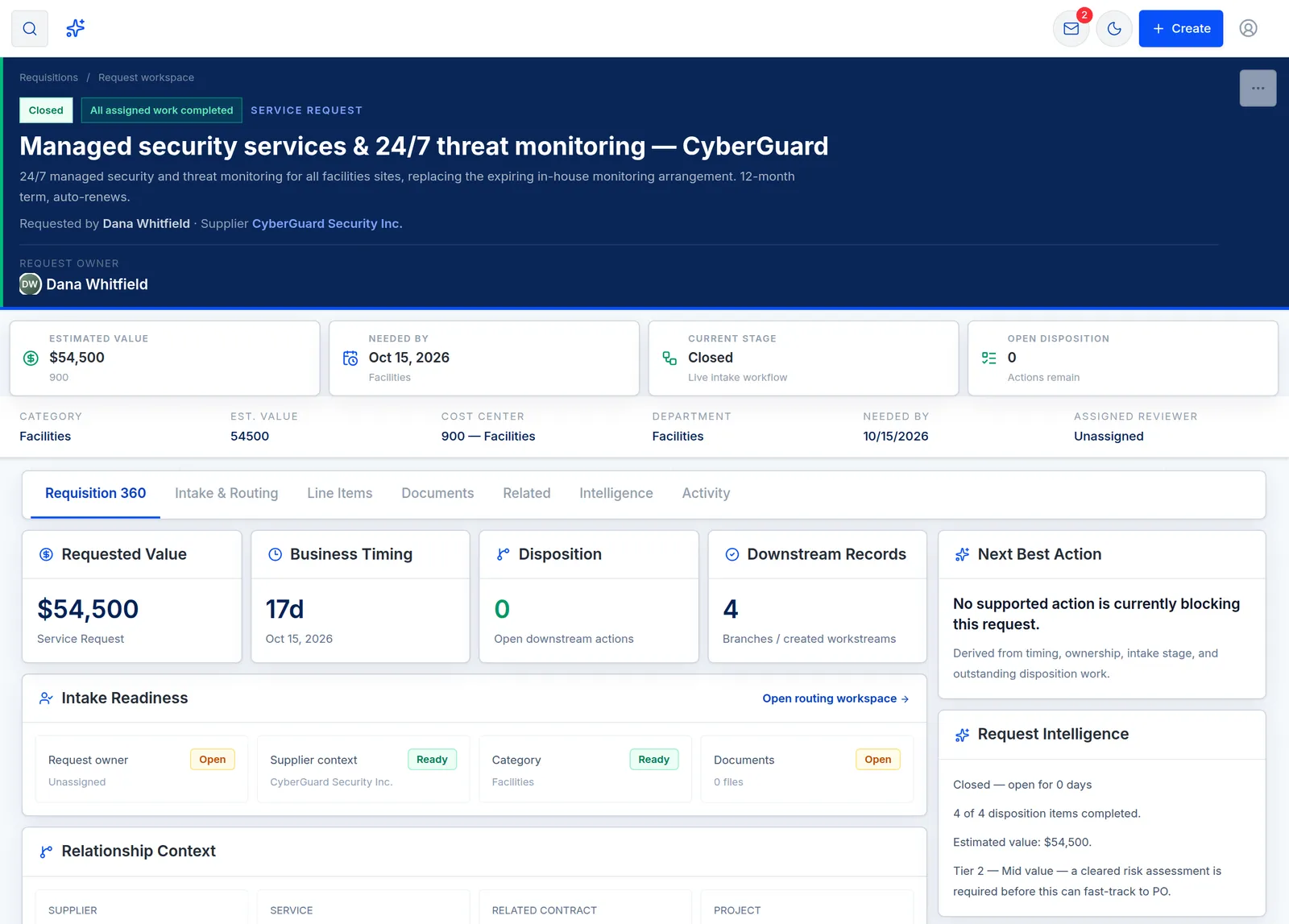The width and height of the screenshot is (1289, 924).
Task: Click workflow icon in Current Stage card
Action: (x=669, y=358)
